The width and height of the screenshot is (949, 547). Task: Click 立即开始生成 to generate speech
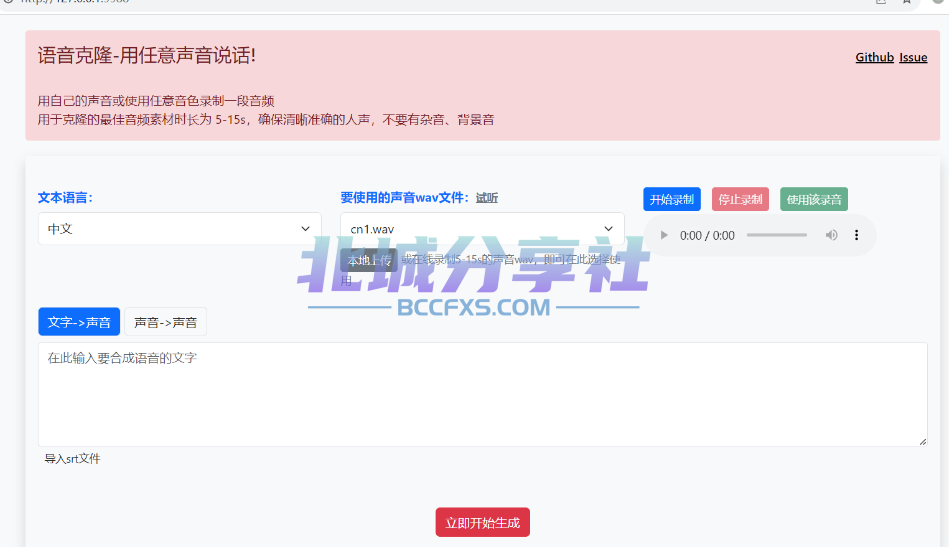click(482, 522)
